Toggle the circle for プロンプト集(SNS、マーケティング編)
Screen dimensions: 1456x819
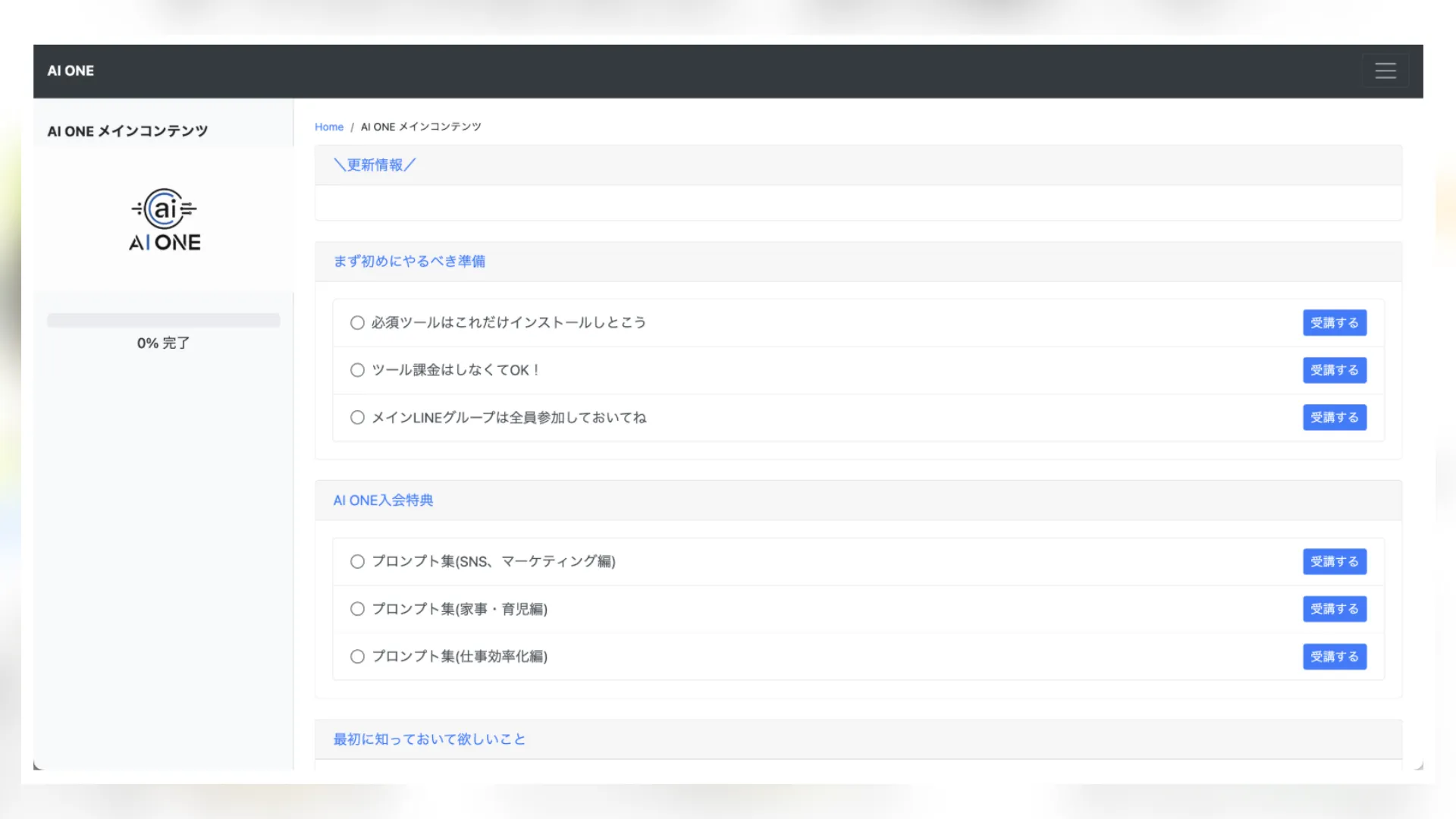pyautogui.click(x=357, y=561)
